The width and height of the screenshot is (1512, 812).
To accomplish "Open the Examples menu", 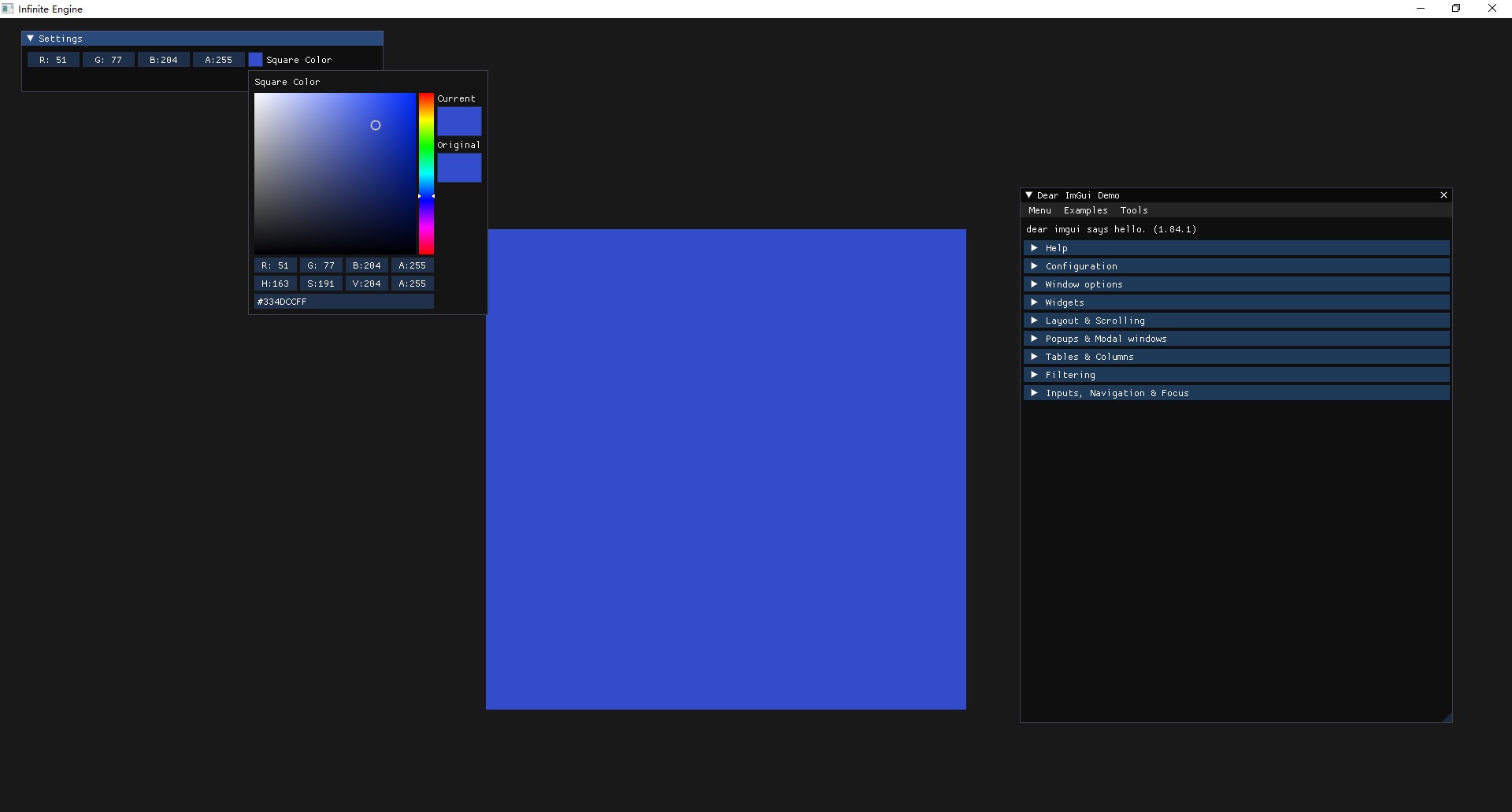I will click(1085, 210).
